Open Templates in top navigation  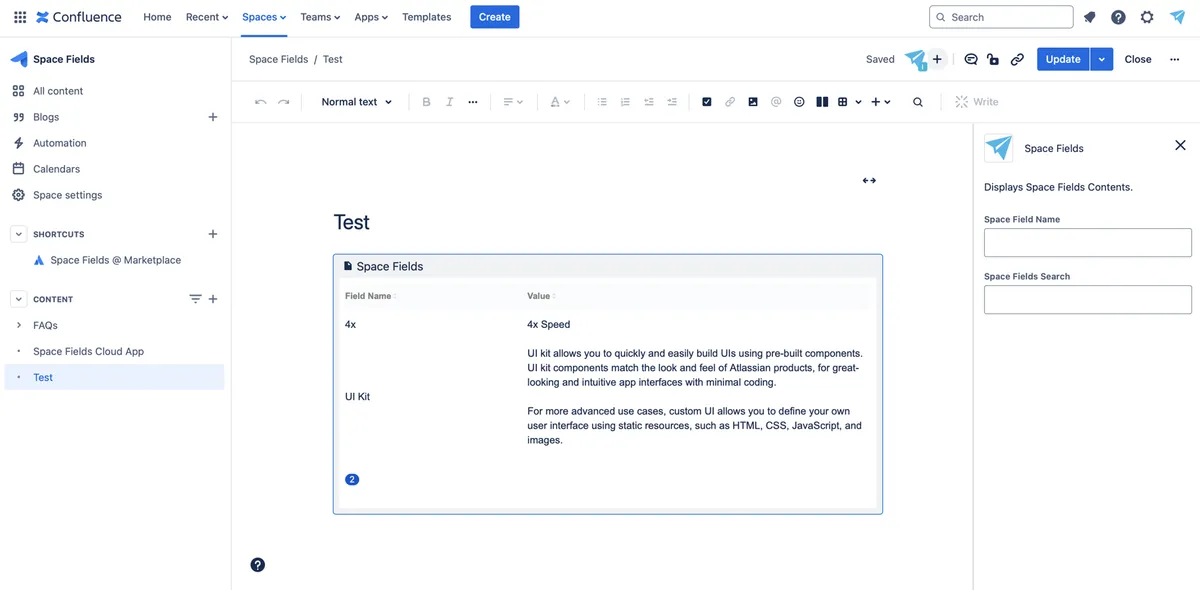pos(427,17)
